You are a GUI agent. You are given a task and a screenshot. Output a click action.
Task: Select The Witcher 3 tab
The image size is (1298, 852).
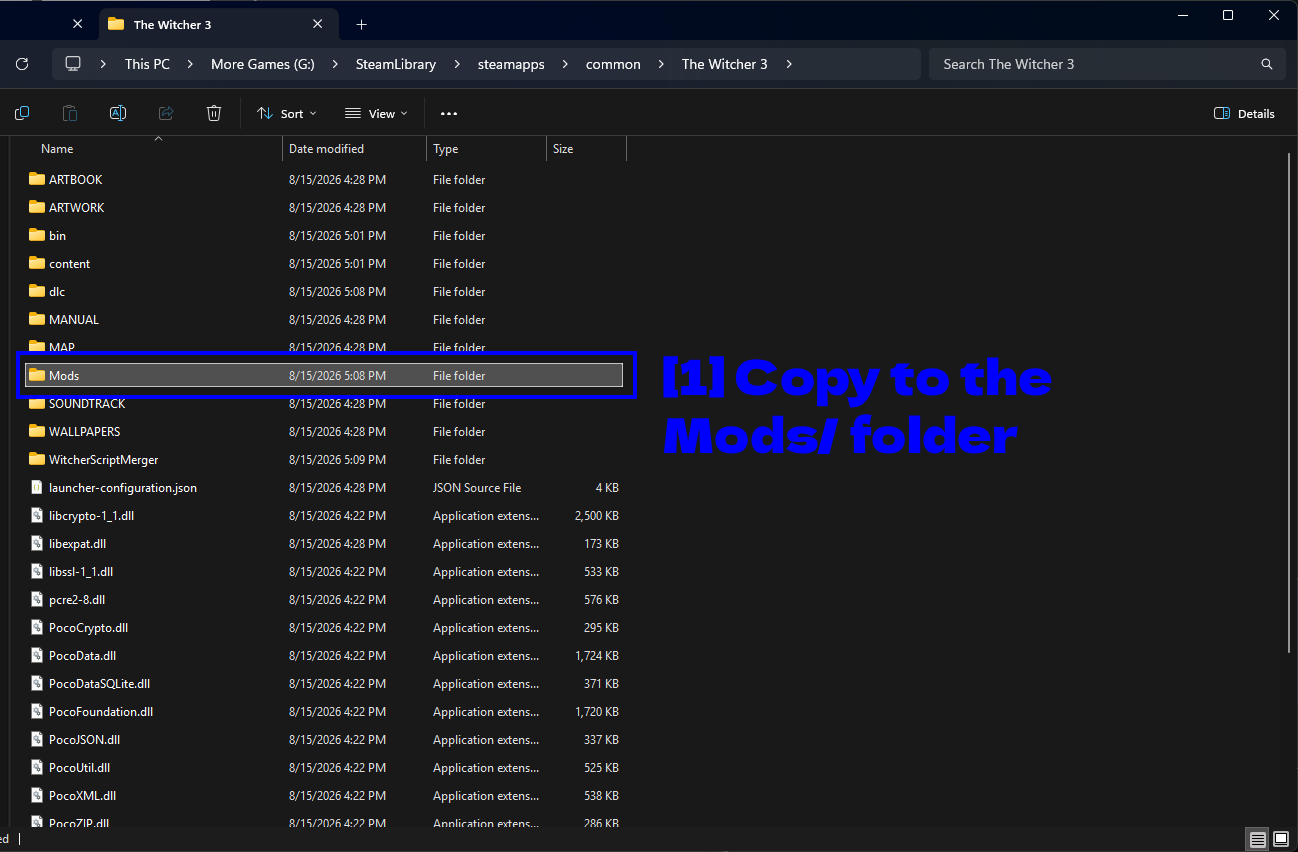point(217,24)
